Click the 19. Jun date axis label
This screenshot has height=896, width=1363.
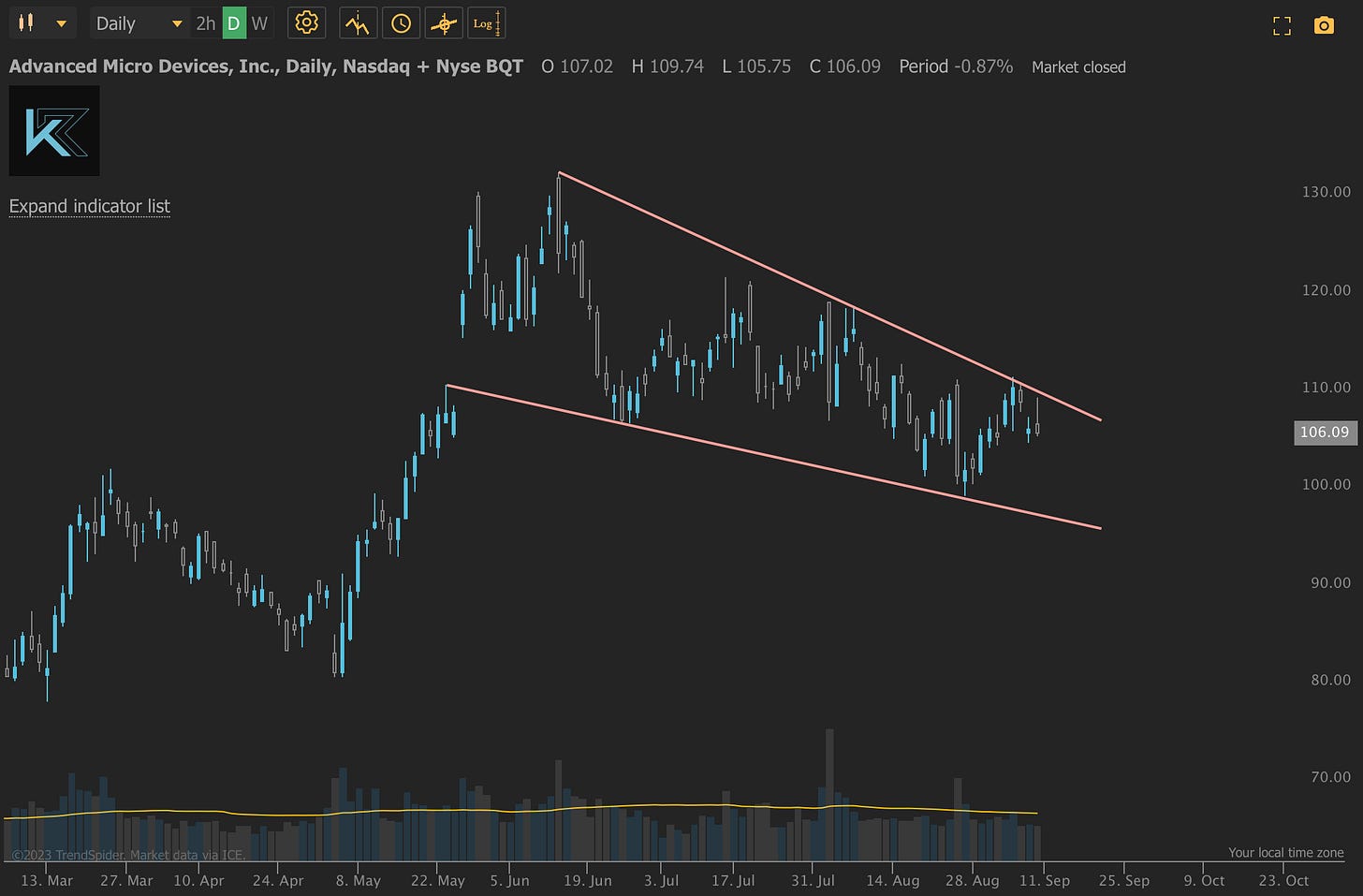(588, 880)
